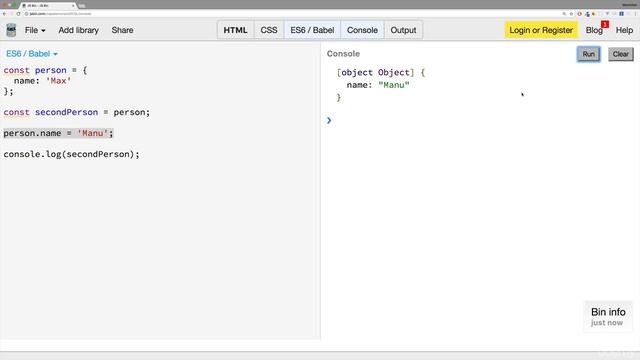Click the console prompt chevron

(329, 120)
